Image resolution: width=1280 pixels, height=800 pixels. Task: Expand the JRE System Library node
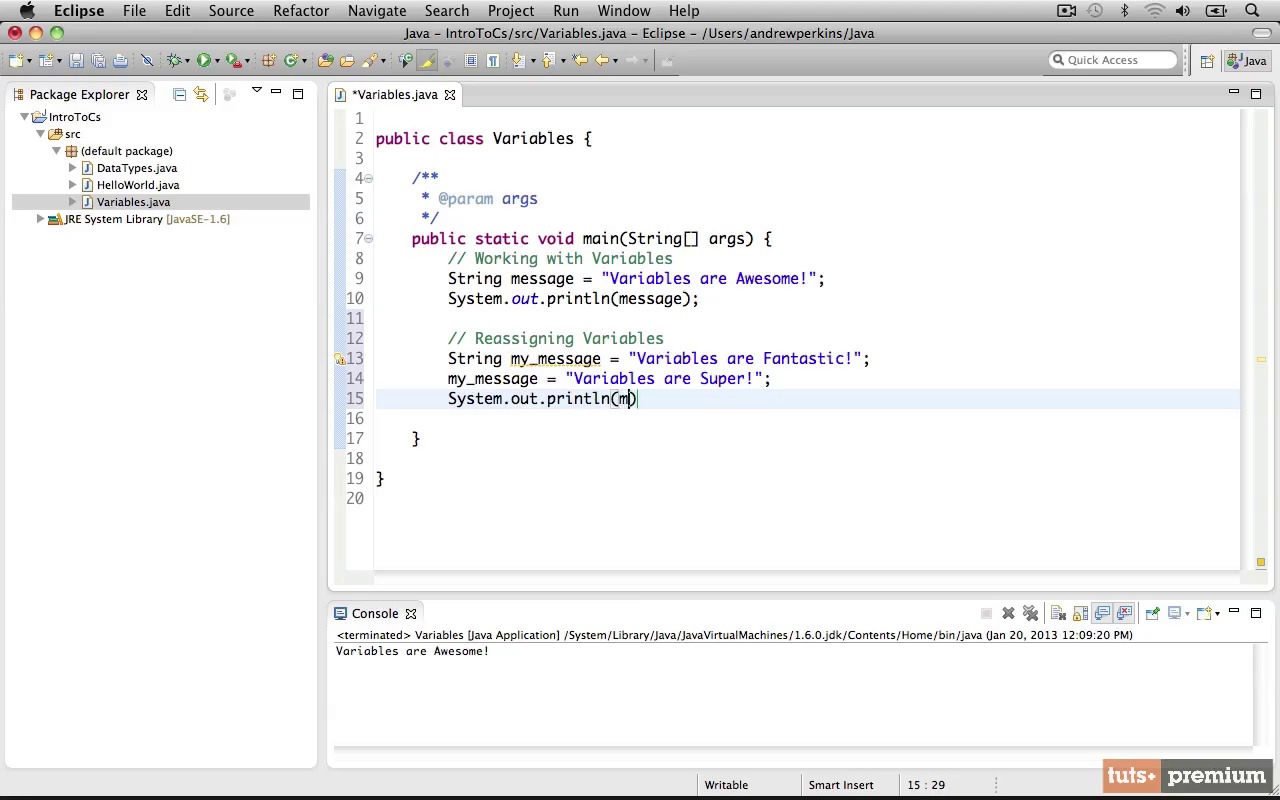pos(40,219)
